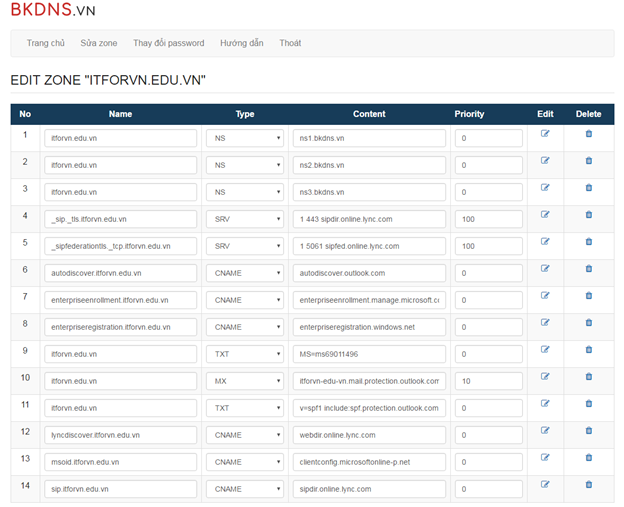This screenshot has height=507, width=624.
Task: Click edit icon for msoid record
Action: [x=545, y=458]
